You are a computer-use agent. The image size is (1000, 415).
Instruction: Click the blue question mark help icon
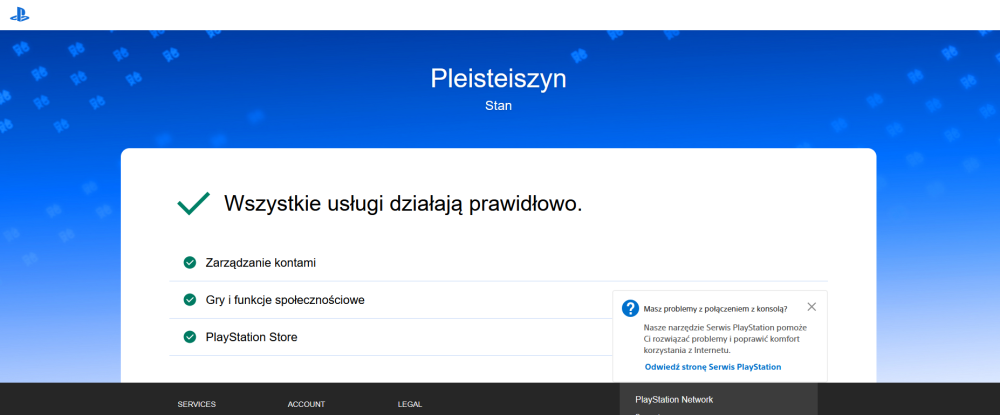coord(630,308)
